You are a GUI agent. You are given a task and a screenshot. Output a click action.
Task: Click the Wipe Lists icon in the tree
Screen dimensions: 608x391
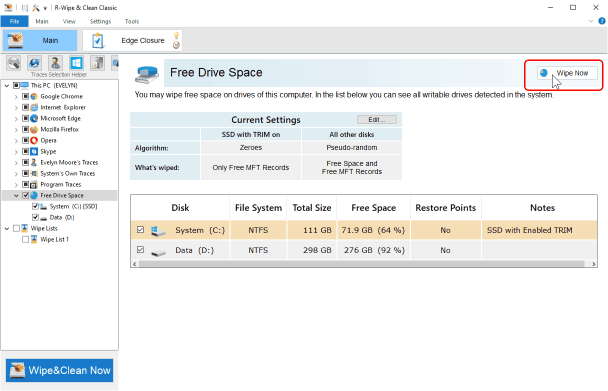(x=25, y=228)
